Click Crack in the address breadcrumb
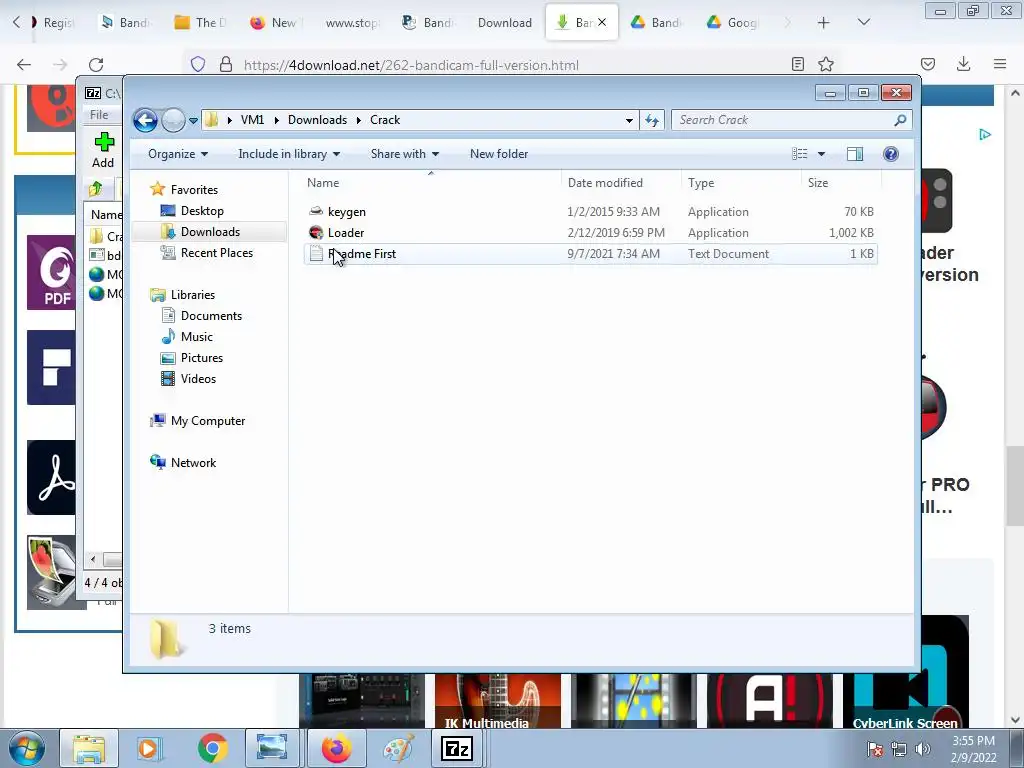Viewport: 1024px width, 768px height. pyautogui.click(x=385, y=120)
